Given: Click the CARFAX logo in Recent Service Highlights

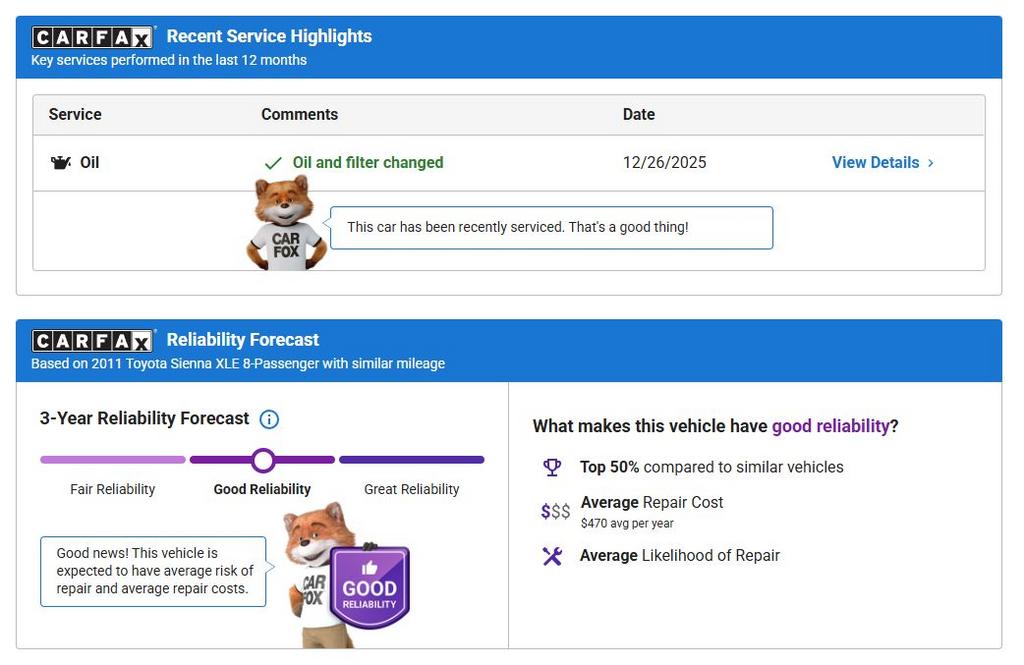Looking at the screenshot, I should [x=93, y=37].
